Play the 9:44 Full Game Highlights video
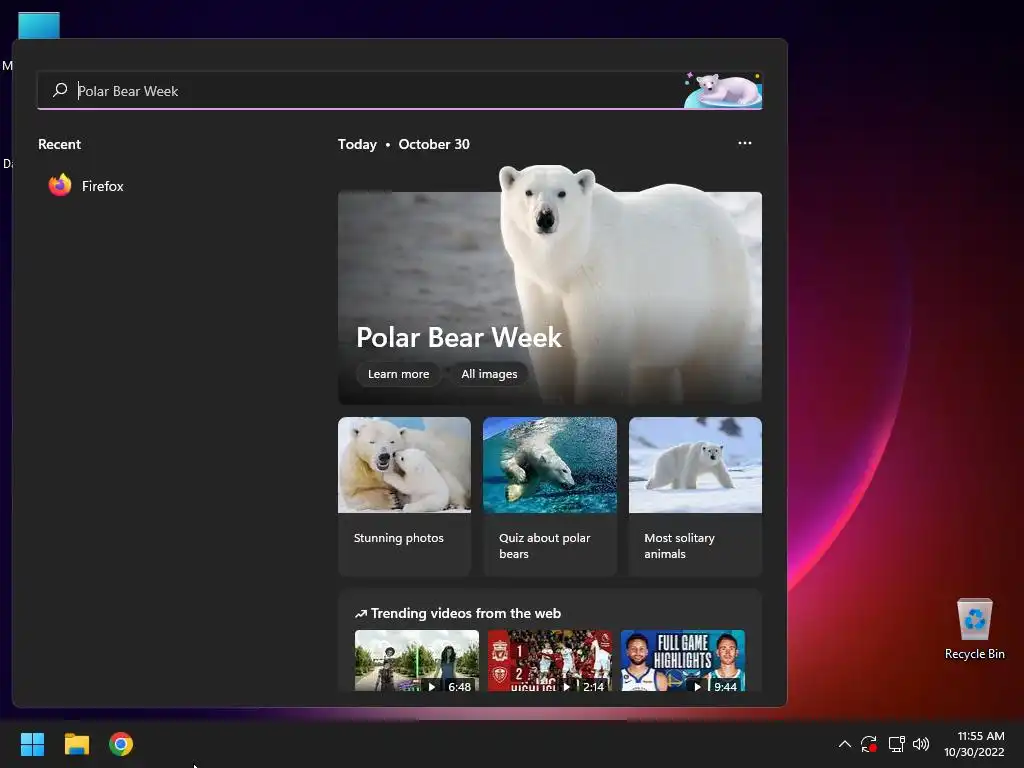 pyautogui.click(x=682, y=660)
